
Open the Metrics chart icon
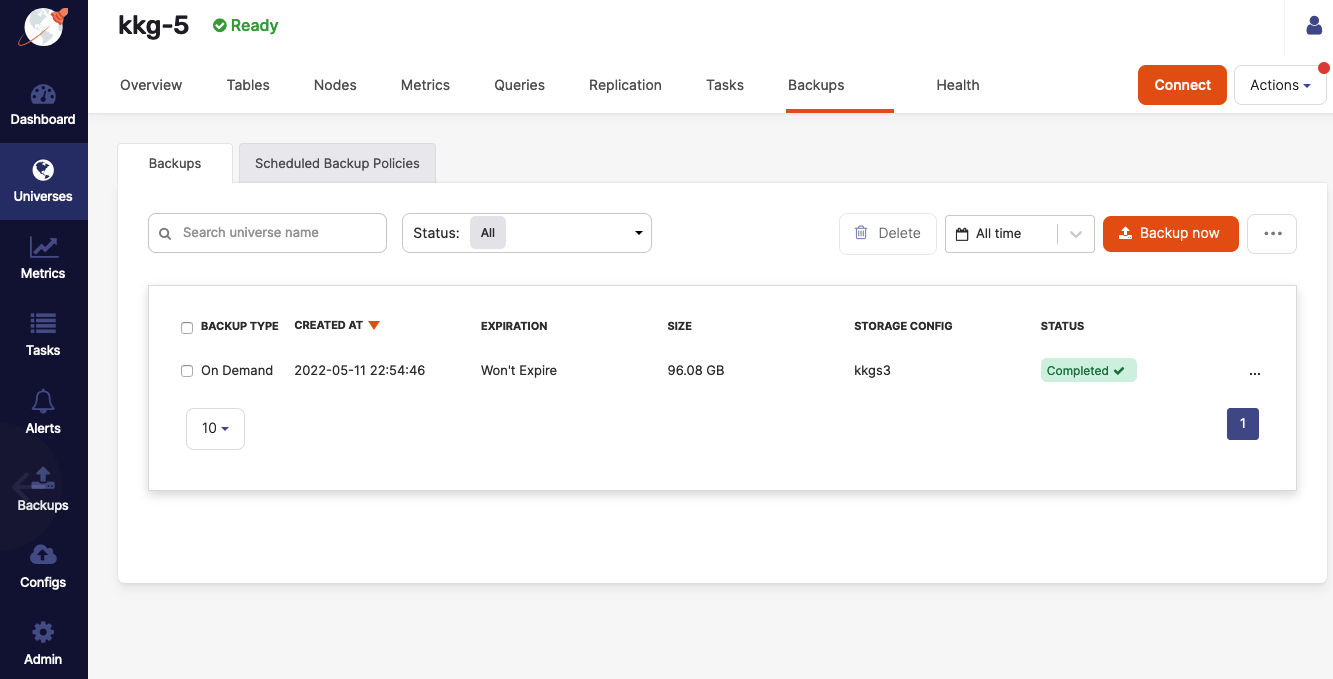click(x=43, y=247)
